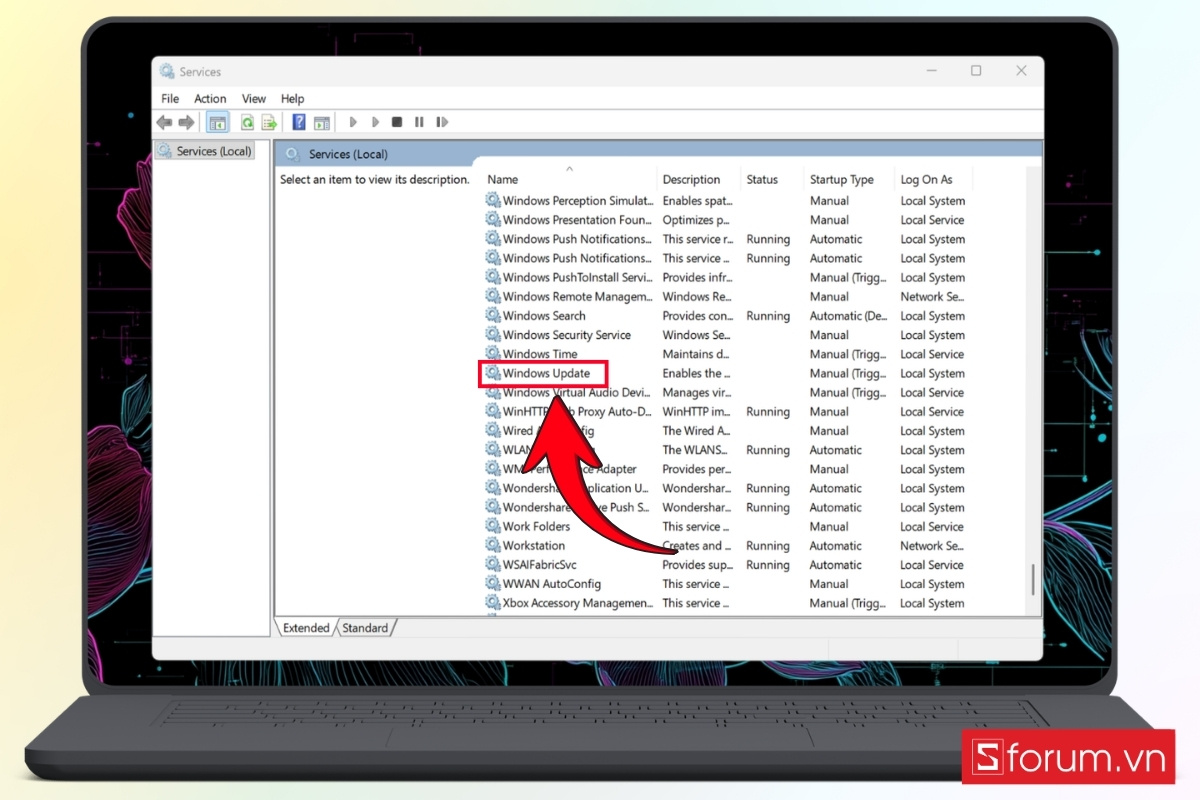Toggle the Show/Hide Console Tree toolbar icon
The height and width of the screenshot is (800, 1200).
[x=217, y=122]
